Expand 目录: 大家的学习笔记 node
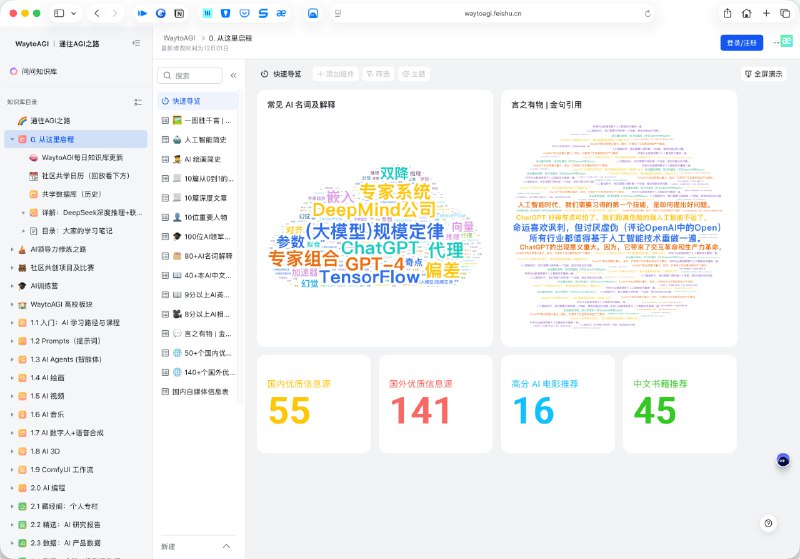Image resolution: width=800 pixels, height=559 pixels. coord(23,231)
